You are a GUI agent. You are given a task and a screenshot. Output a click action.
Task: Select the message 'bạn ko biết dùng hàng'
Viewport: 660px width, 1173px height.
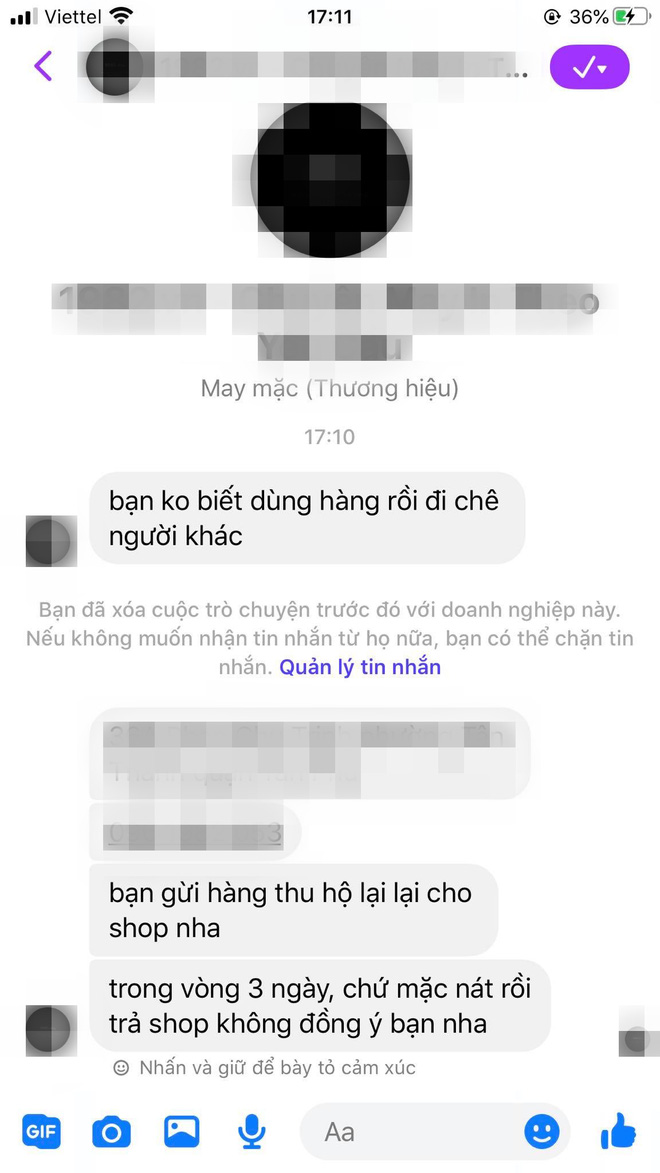[x=307, y=518]
